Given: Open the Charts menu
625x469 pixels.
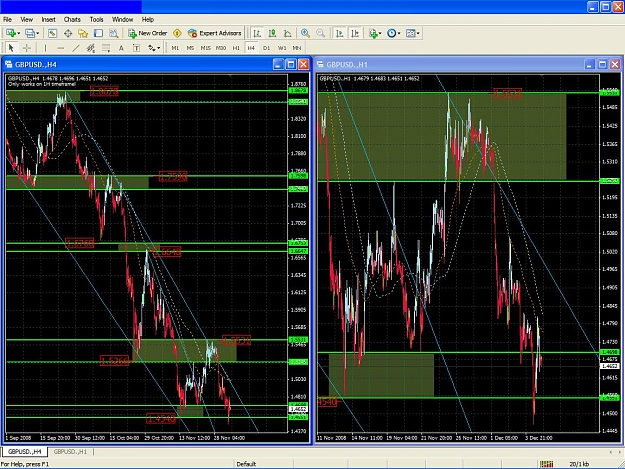Looking at the screenshot, I should pos(72,20).
